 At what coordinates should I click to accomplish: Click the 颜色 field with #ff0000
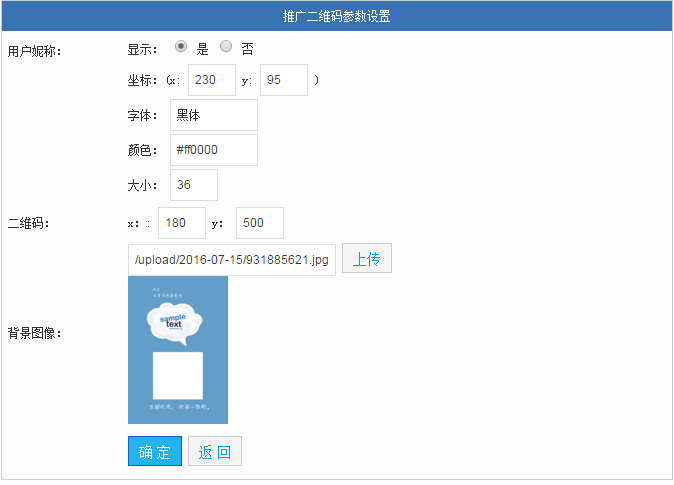pos(213,150)
